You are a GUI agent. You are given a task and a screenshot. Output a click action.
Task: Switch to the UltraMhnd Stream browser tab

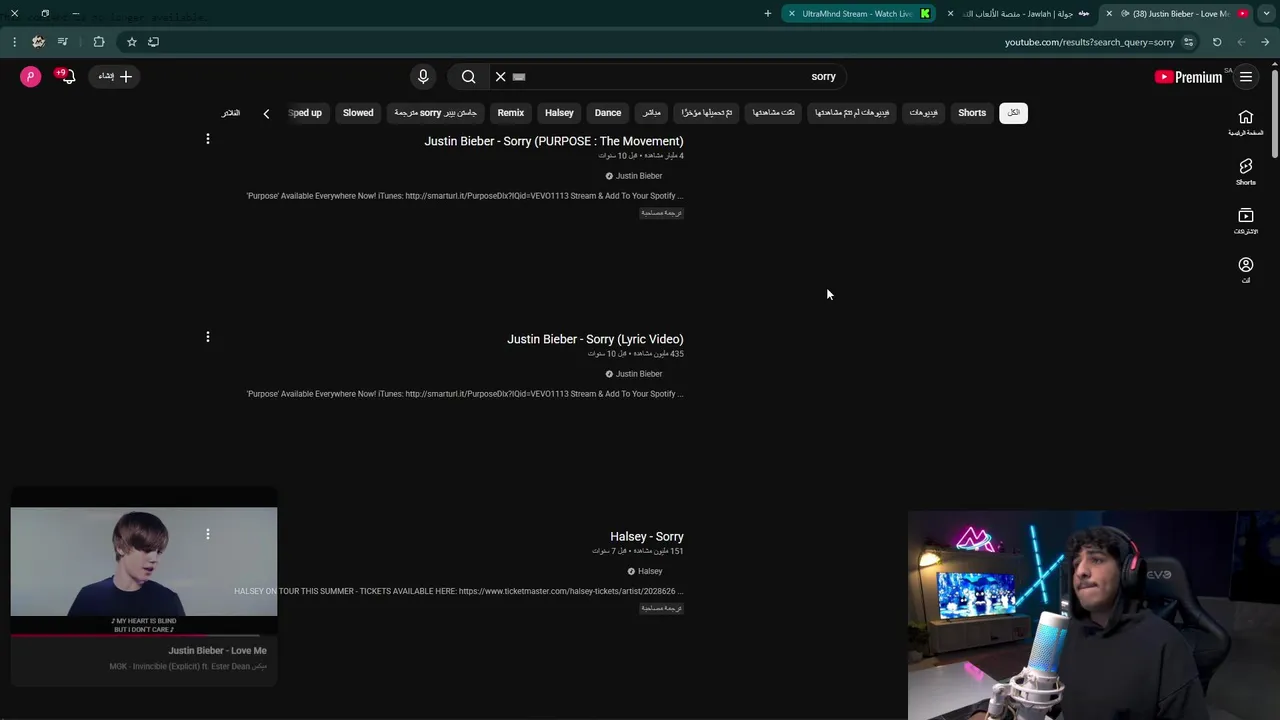860,14
